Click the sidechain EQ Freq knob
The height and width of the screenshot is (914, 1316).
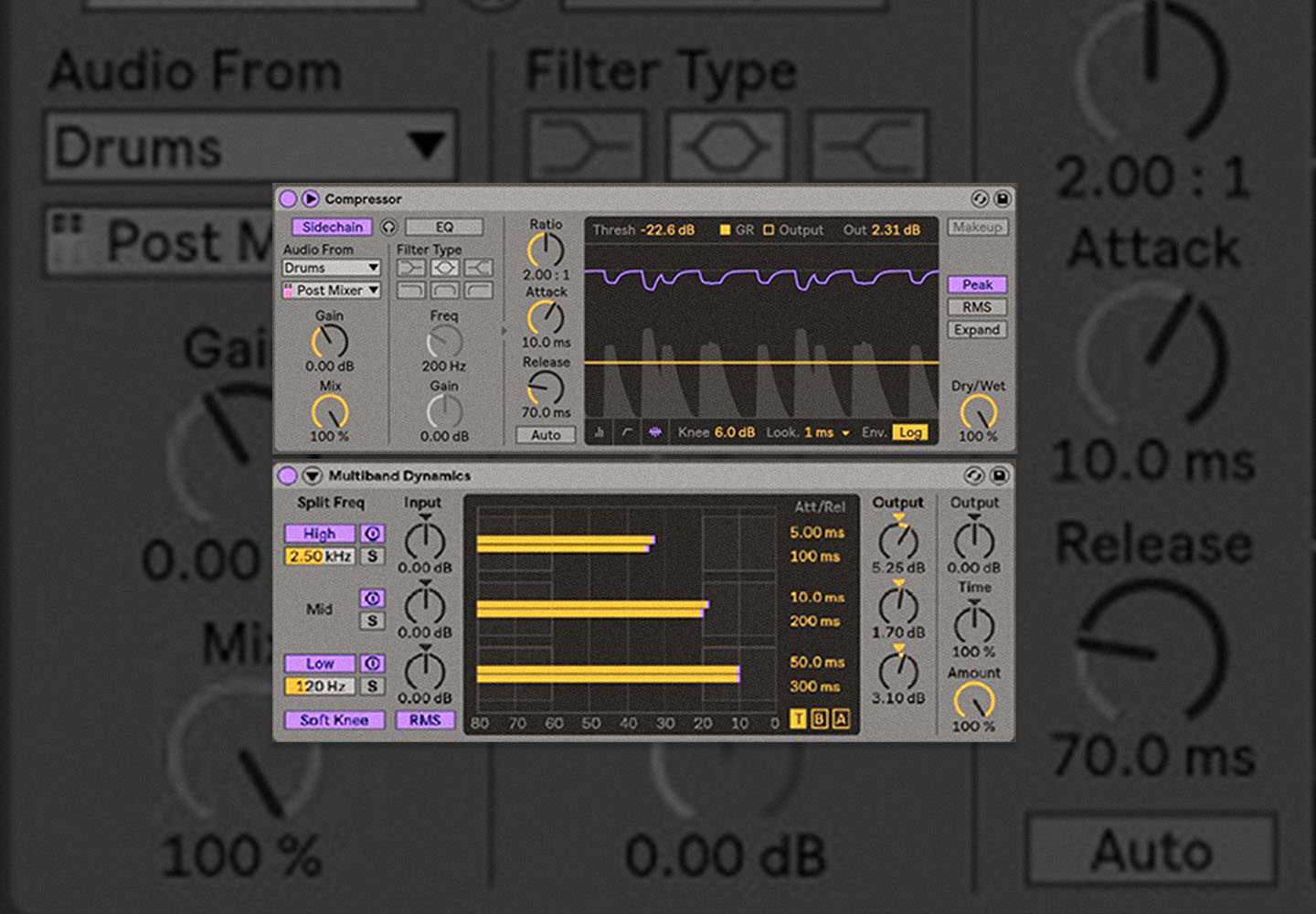(x=444, y=341)
